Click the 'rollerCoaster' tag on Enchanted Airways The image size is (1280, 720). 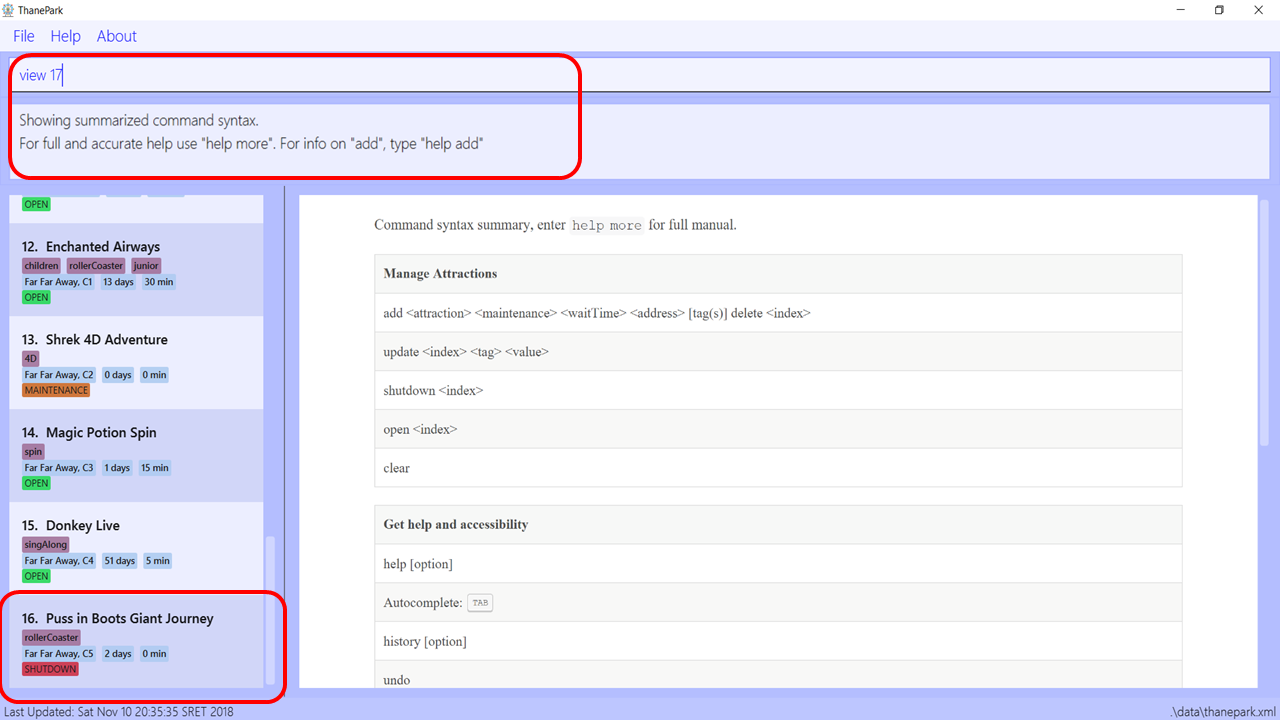(x=96, y=266)
